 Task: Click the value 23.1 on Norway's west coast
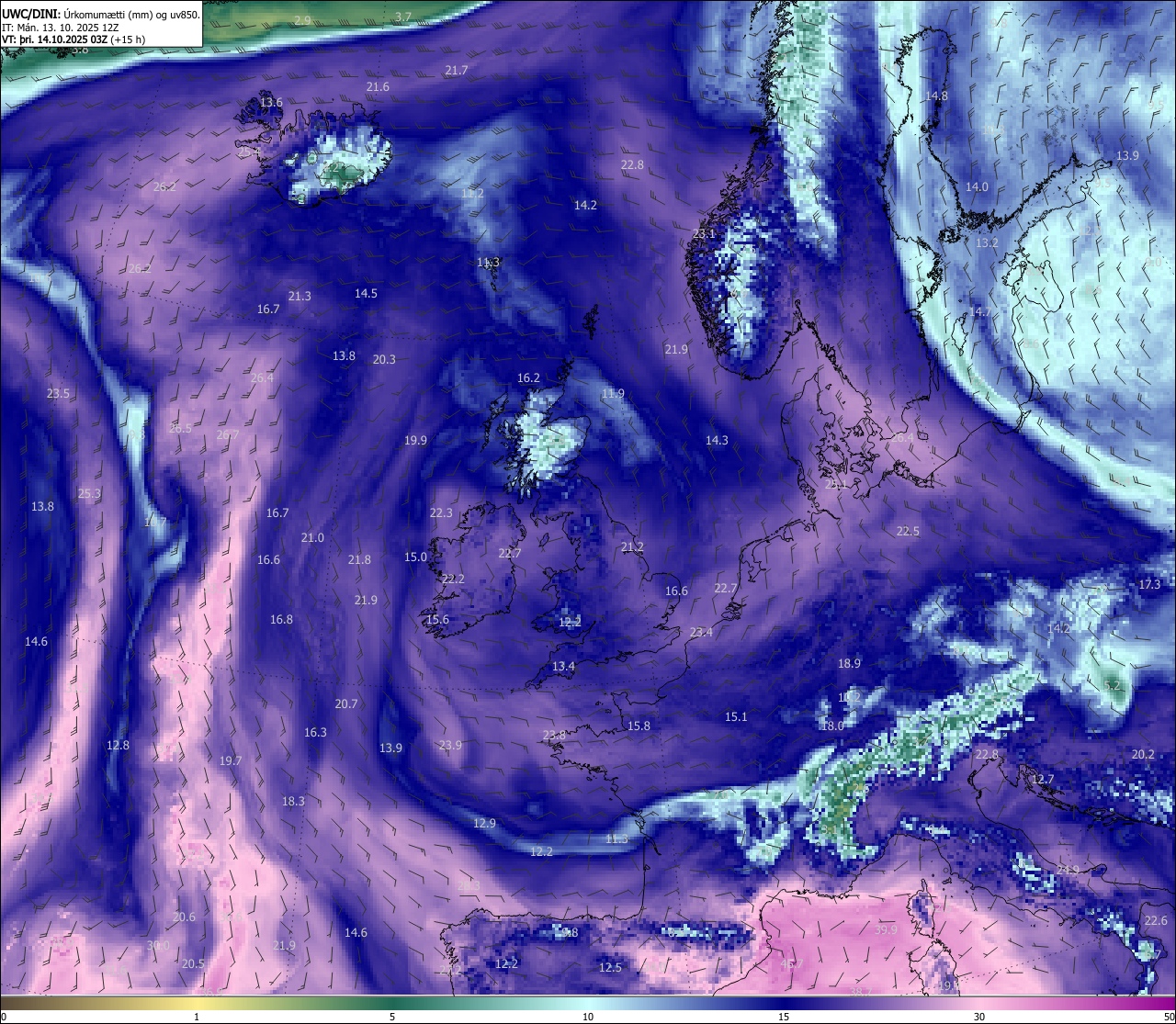pyautogui.click(x=704, y=233)
